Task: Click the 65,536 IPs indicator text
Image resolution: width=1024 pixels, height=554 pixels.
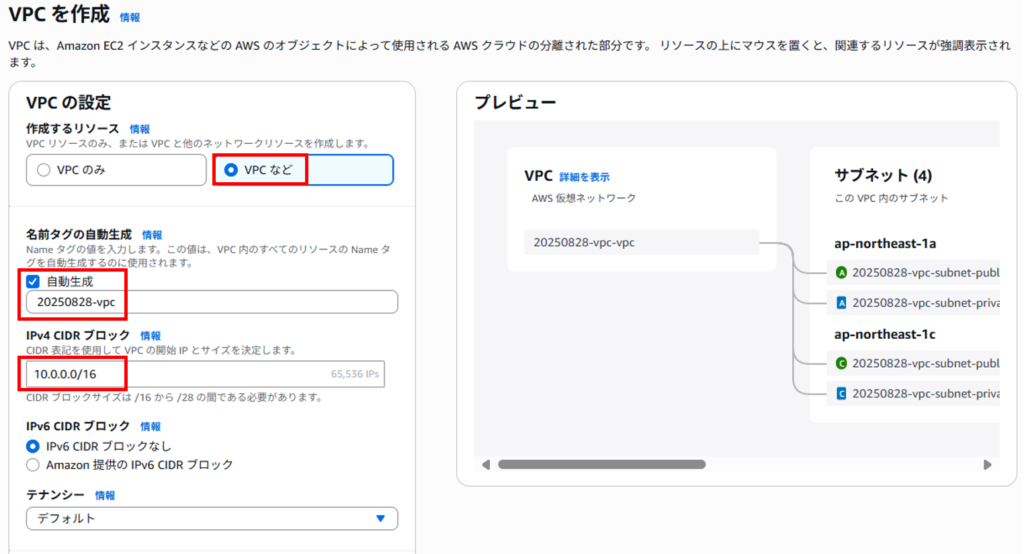Action: coord(355,374)
